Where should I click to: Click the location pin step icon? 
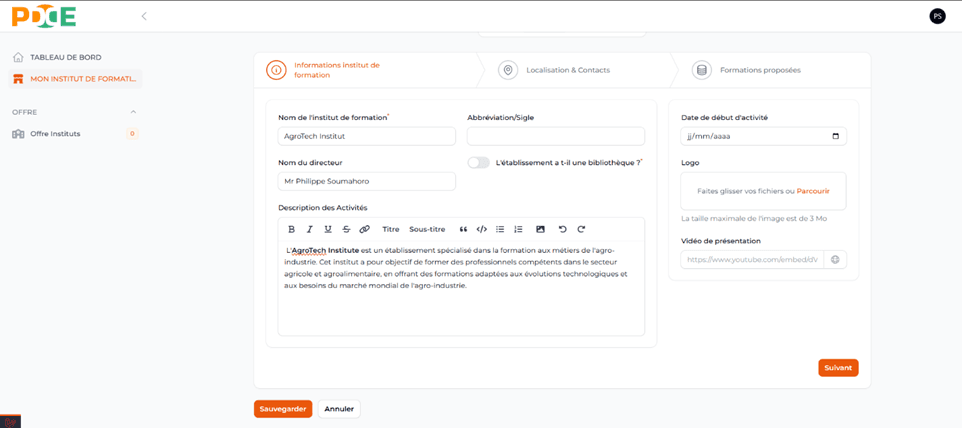[x=508, y=70]
